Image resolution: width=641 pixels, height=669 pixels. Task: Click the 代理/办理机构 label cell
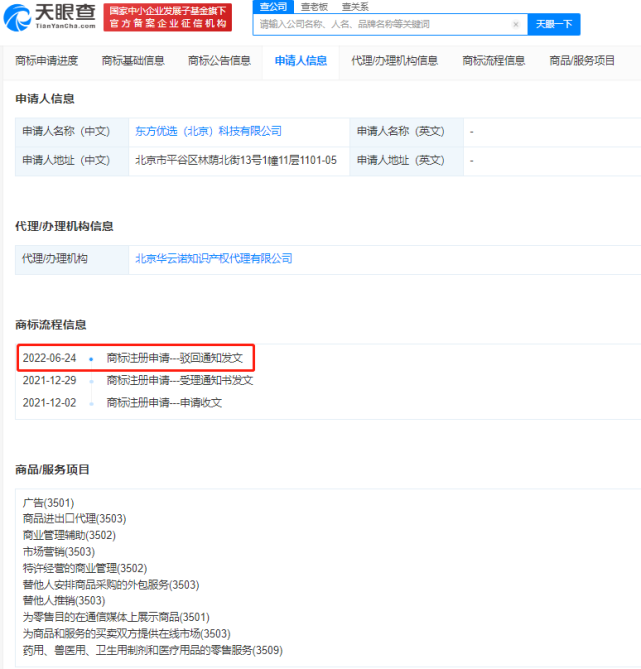[x=72, y=259]
